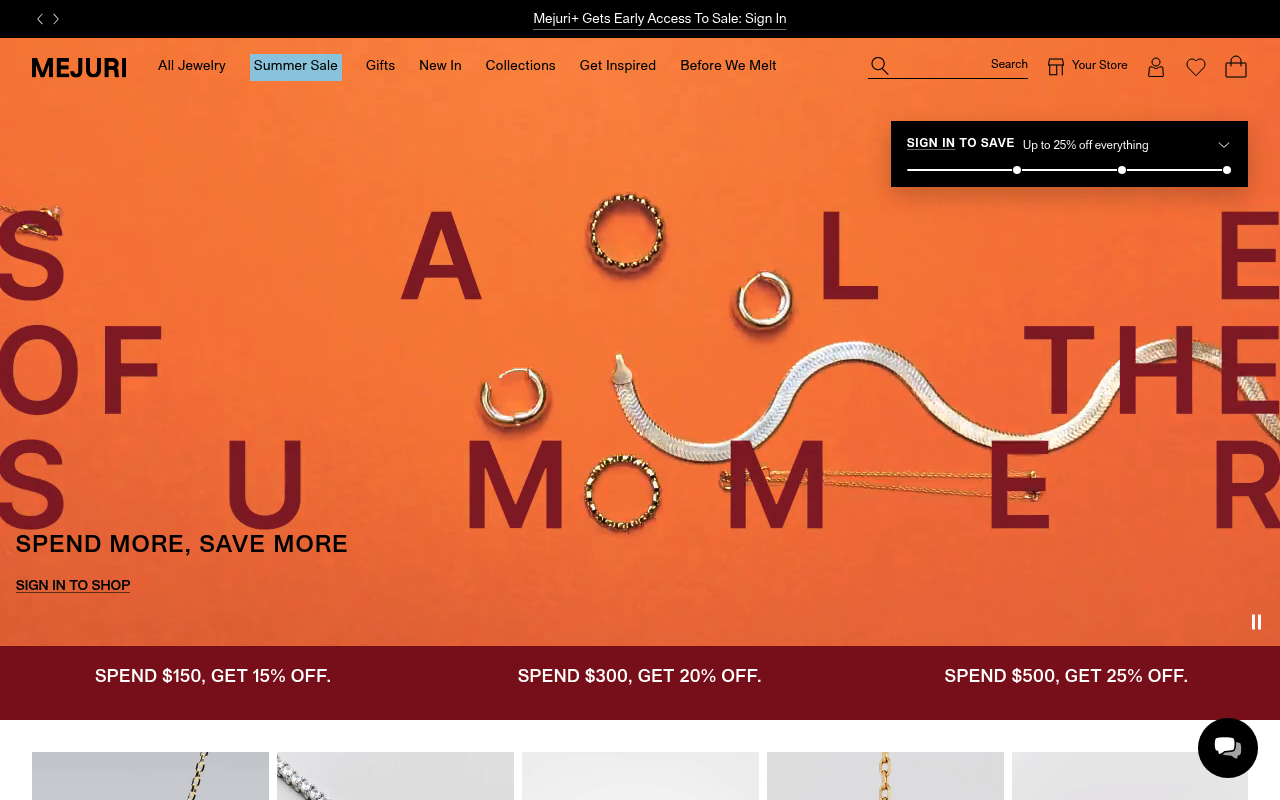
Task: Open the Before We Melt menu
Action: pos(728,66)
